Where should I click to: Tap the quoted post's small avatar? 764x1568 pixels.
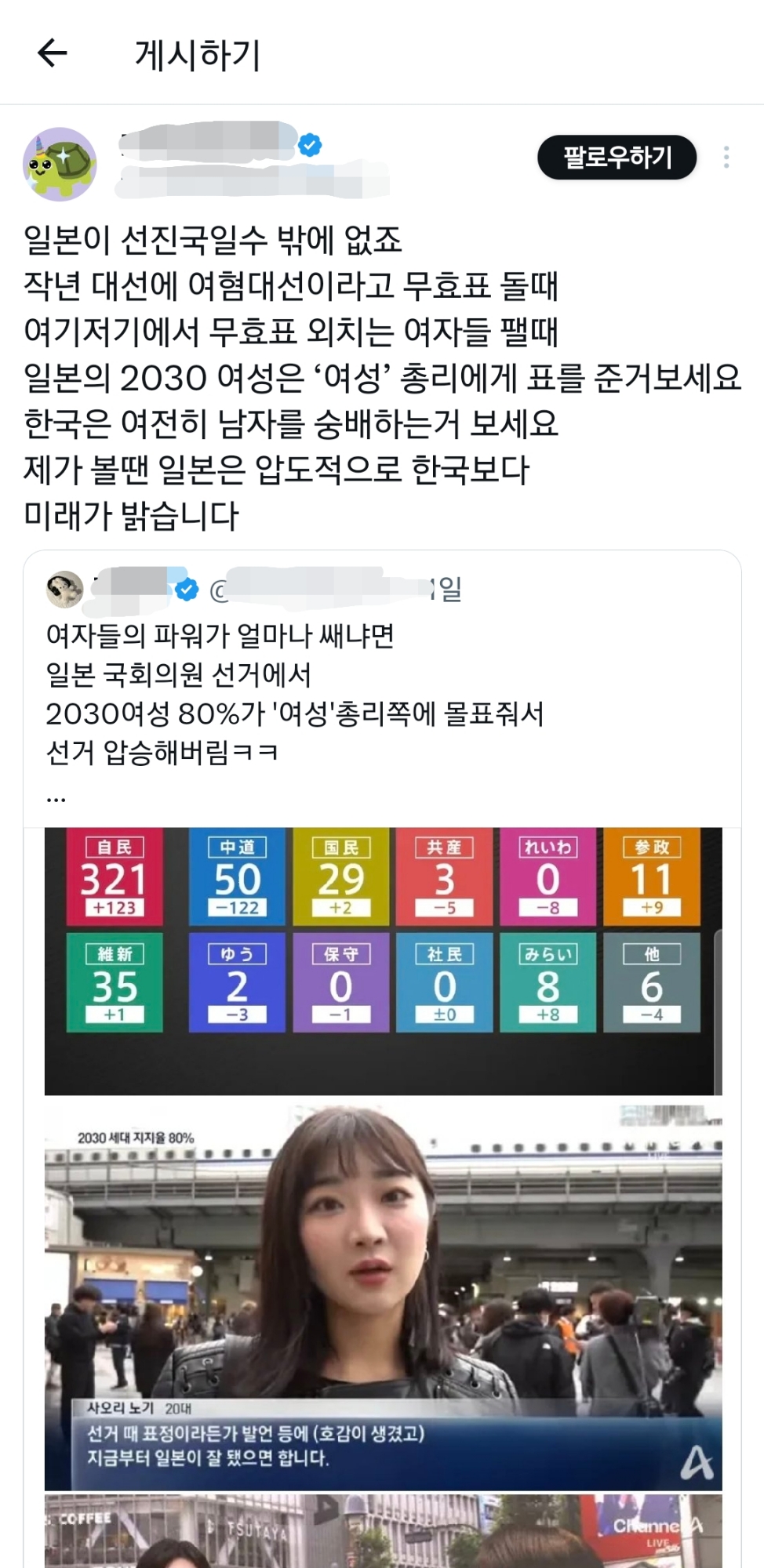click(x=65, y=589)
